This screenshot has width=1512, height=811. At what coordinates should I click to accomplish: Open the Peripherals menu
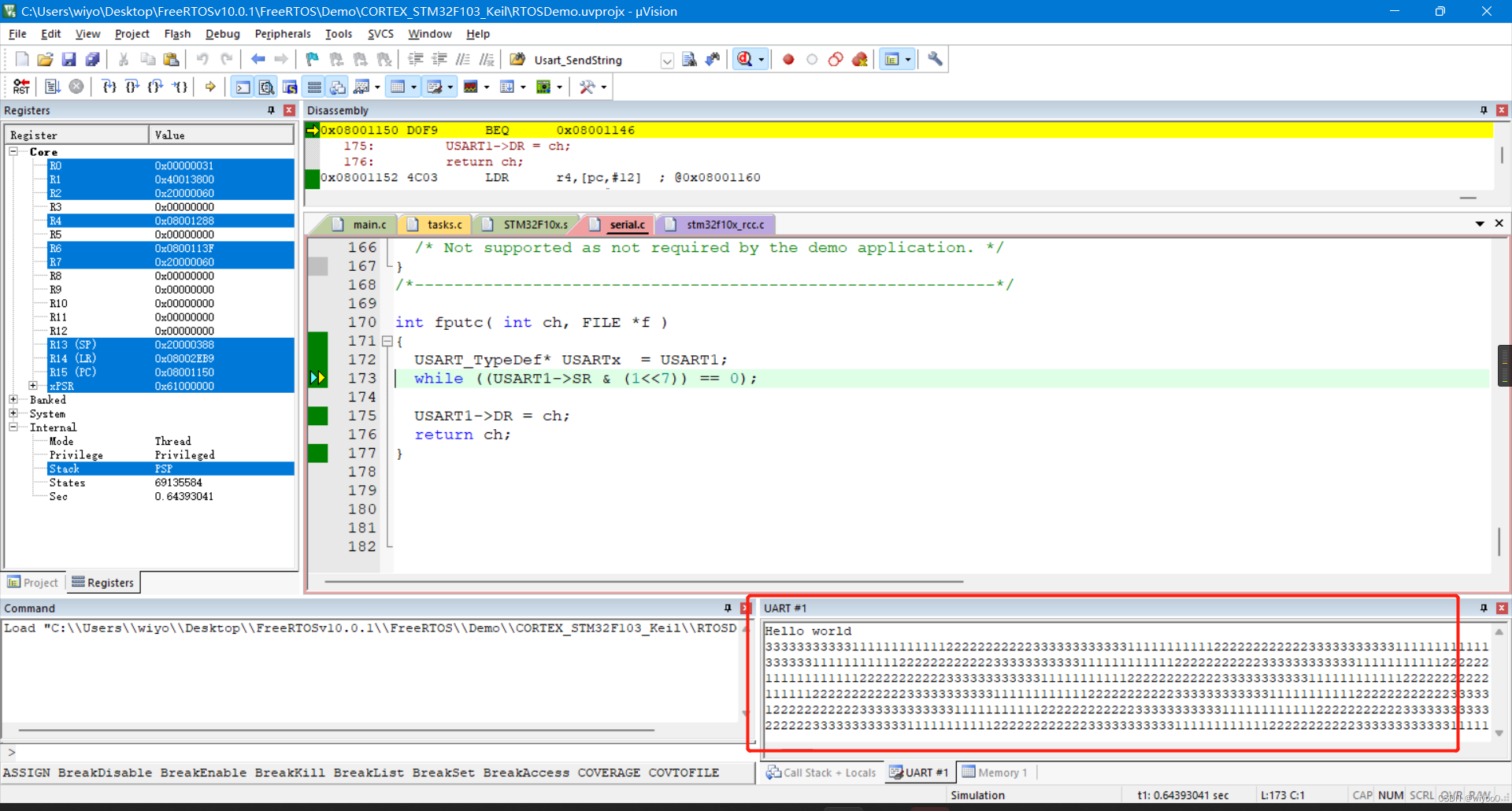pyautogui.click(x=282, y=34)
